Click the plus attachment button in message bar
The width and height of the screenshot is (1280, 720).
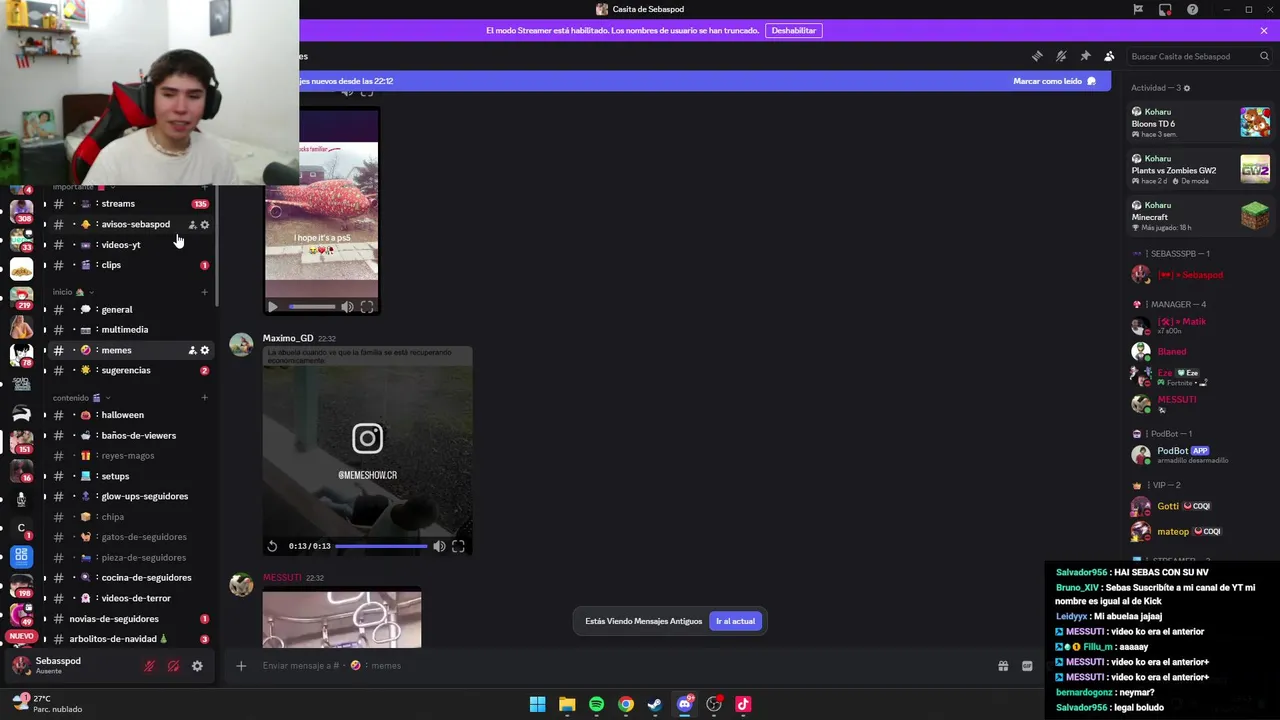pyautogui.click(x=241, y=666)
